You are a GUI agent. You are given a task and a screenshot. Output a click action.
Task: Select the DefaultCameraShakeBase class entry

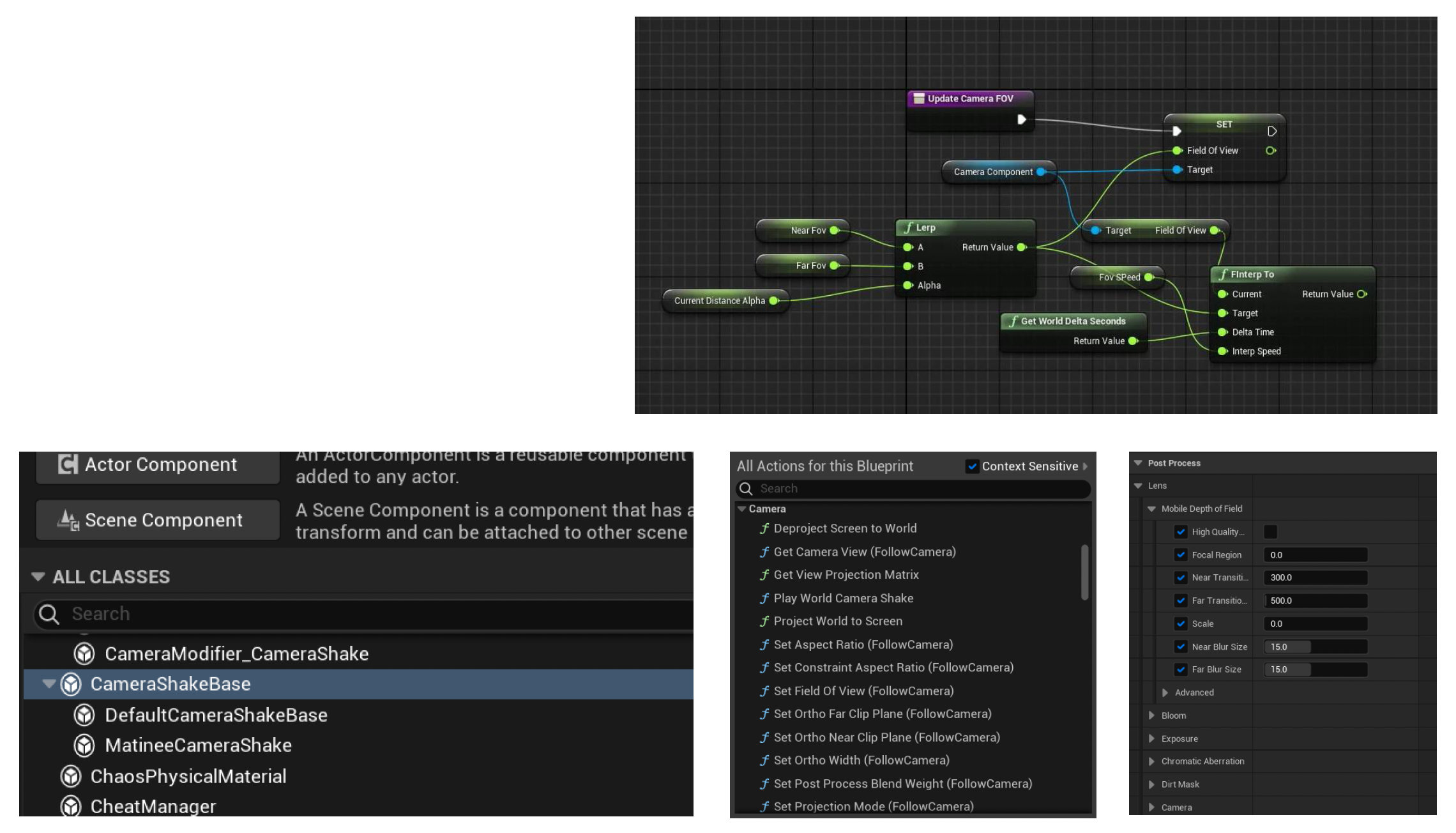216,715
